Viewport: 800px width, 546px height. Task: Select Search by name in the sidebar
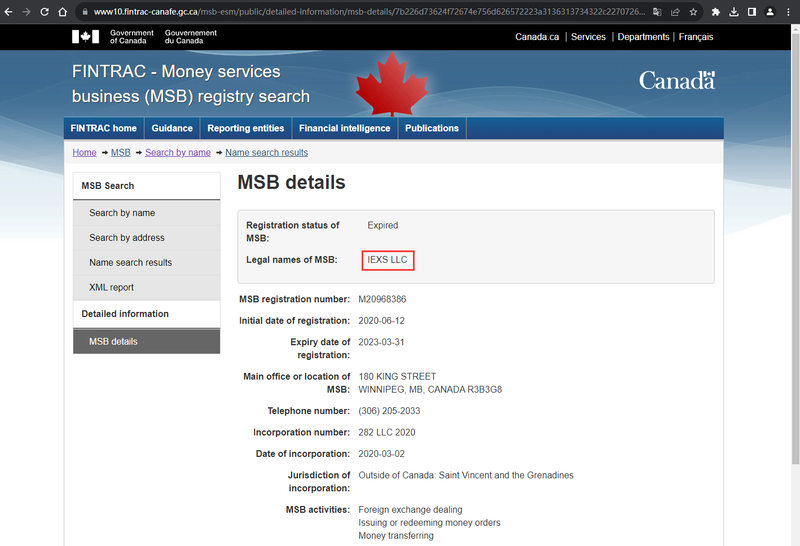click(x=146, y=213)
